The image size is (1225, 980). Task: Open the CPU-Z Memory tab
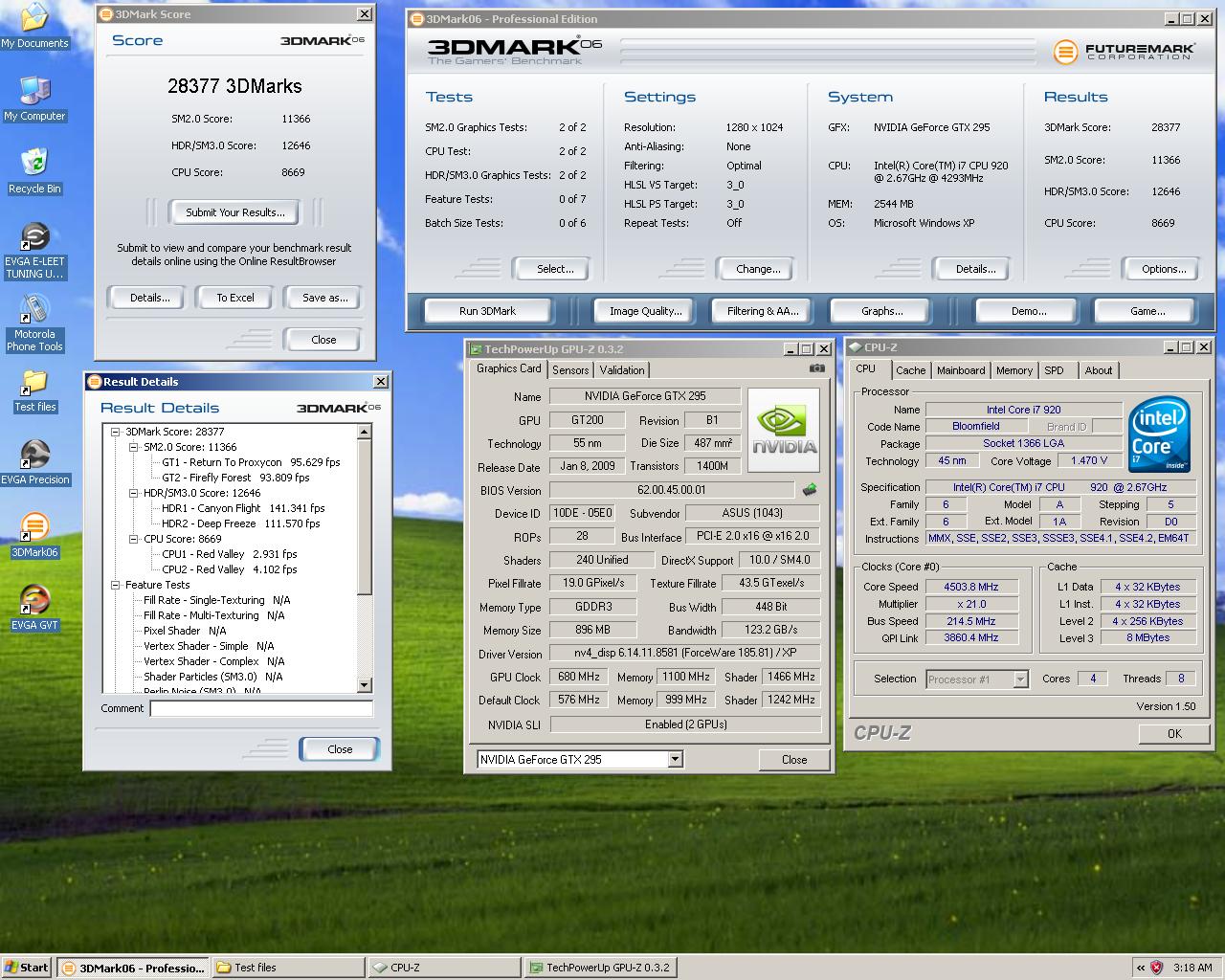pyautogui.click(x=1014, y=370)
